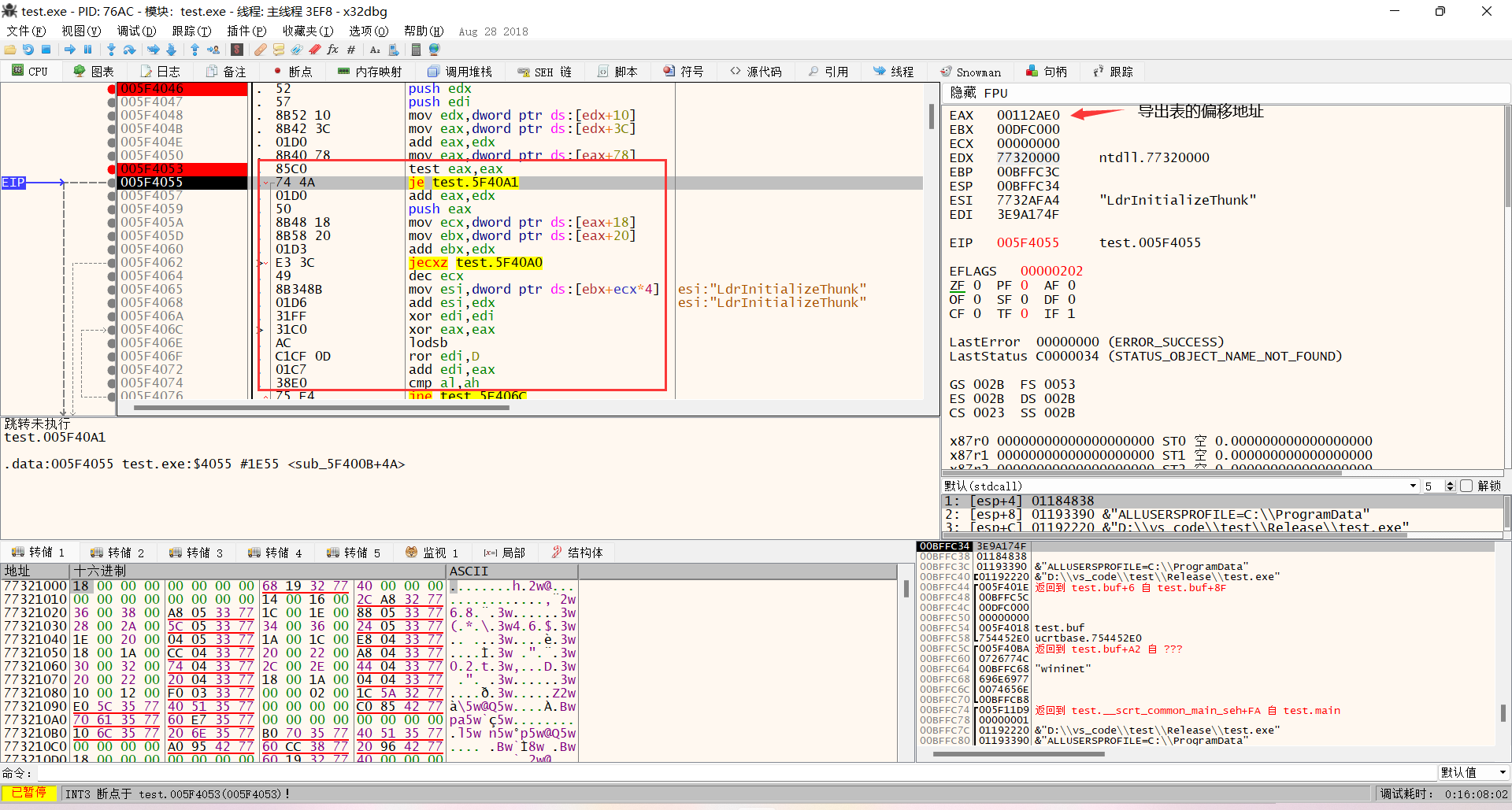This screenshot has height=810, width=1512.
Task: Click the Restart debuggee icon
Action: tap(28, 50)
